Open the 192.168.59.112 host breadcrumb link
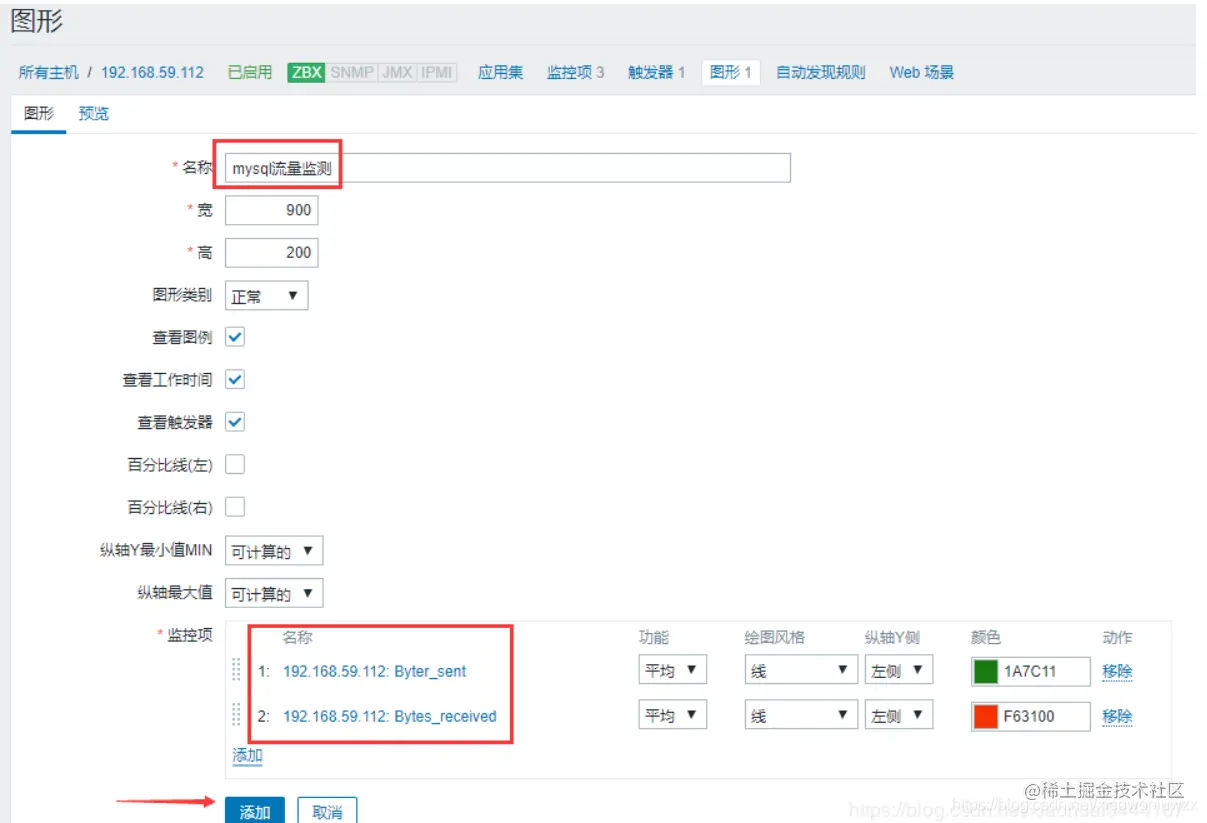 [152, 72]
